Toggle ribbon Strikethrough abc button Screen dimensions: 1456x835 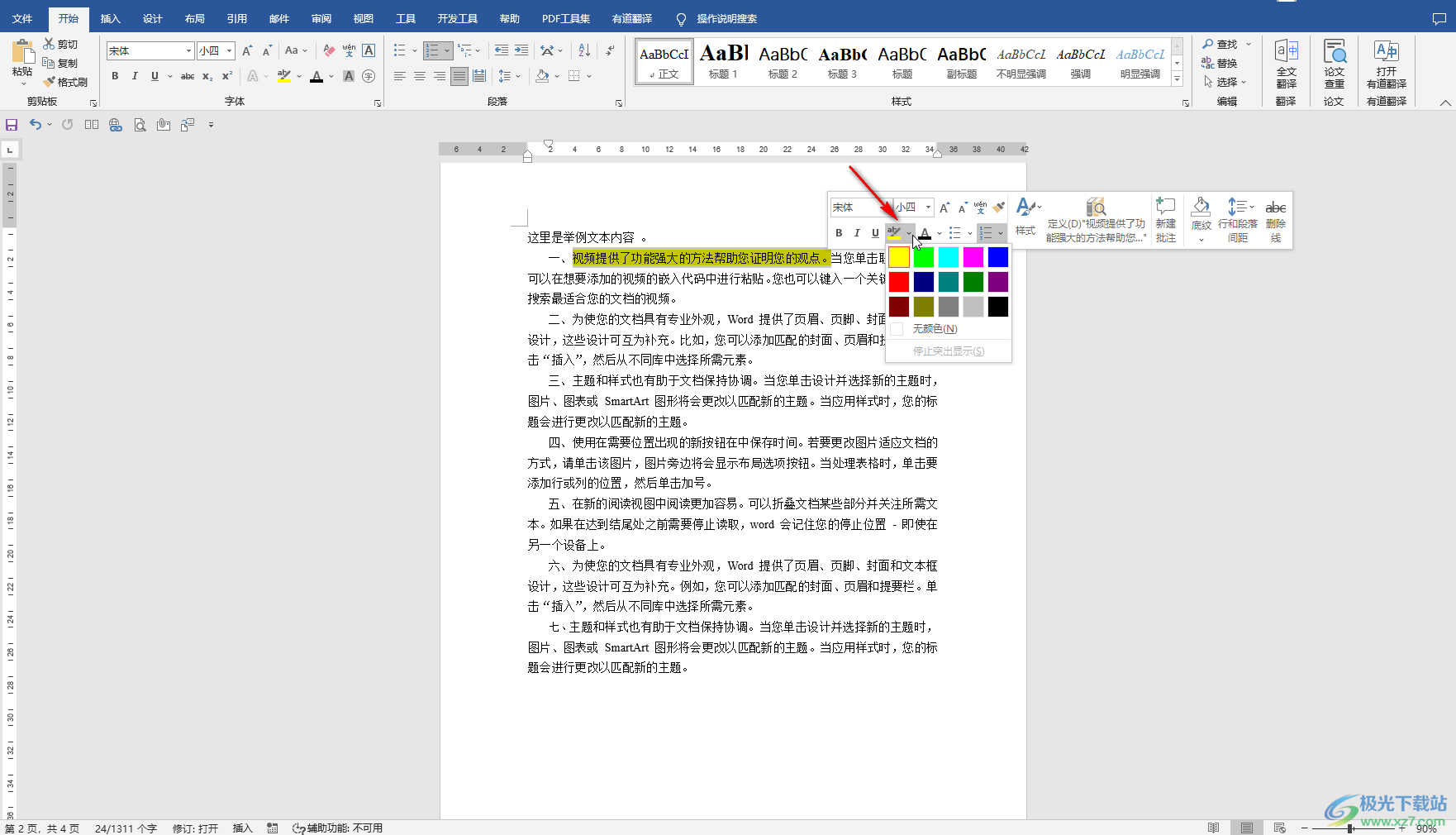point(188,76)
